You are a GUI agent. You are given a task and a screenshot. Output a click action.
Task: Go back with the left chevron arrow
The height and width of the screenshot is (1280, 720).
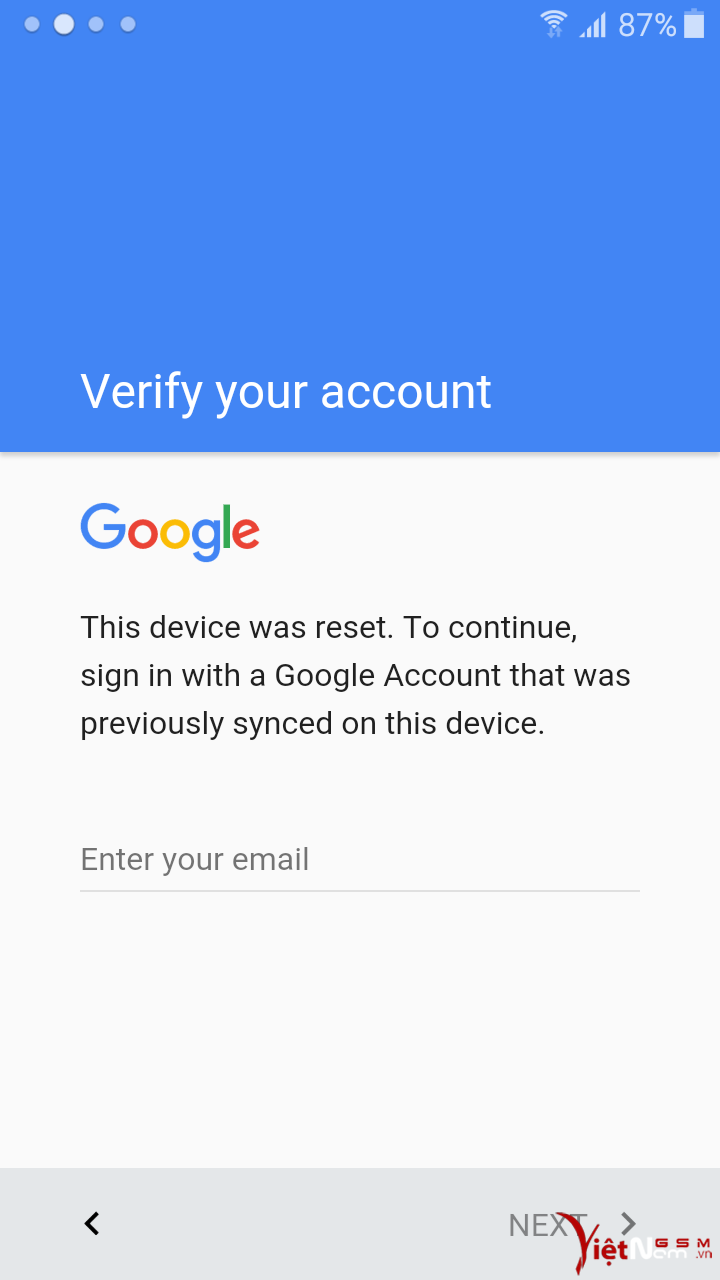[92, 1223]
